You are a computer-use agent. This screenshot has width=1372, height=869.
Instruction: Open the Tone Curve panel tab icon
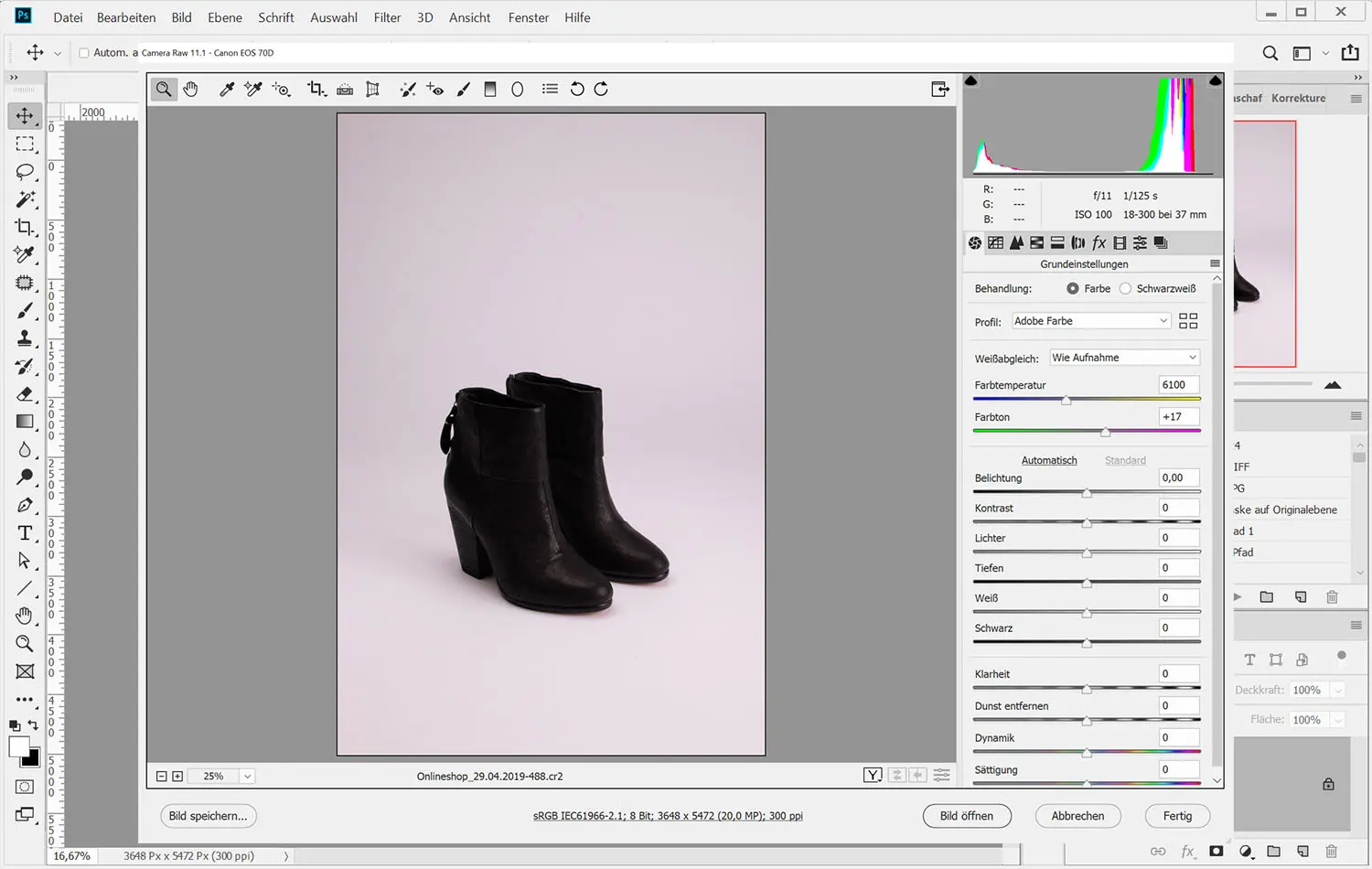click(995, 242)
